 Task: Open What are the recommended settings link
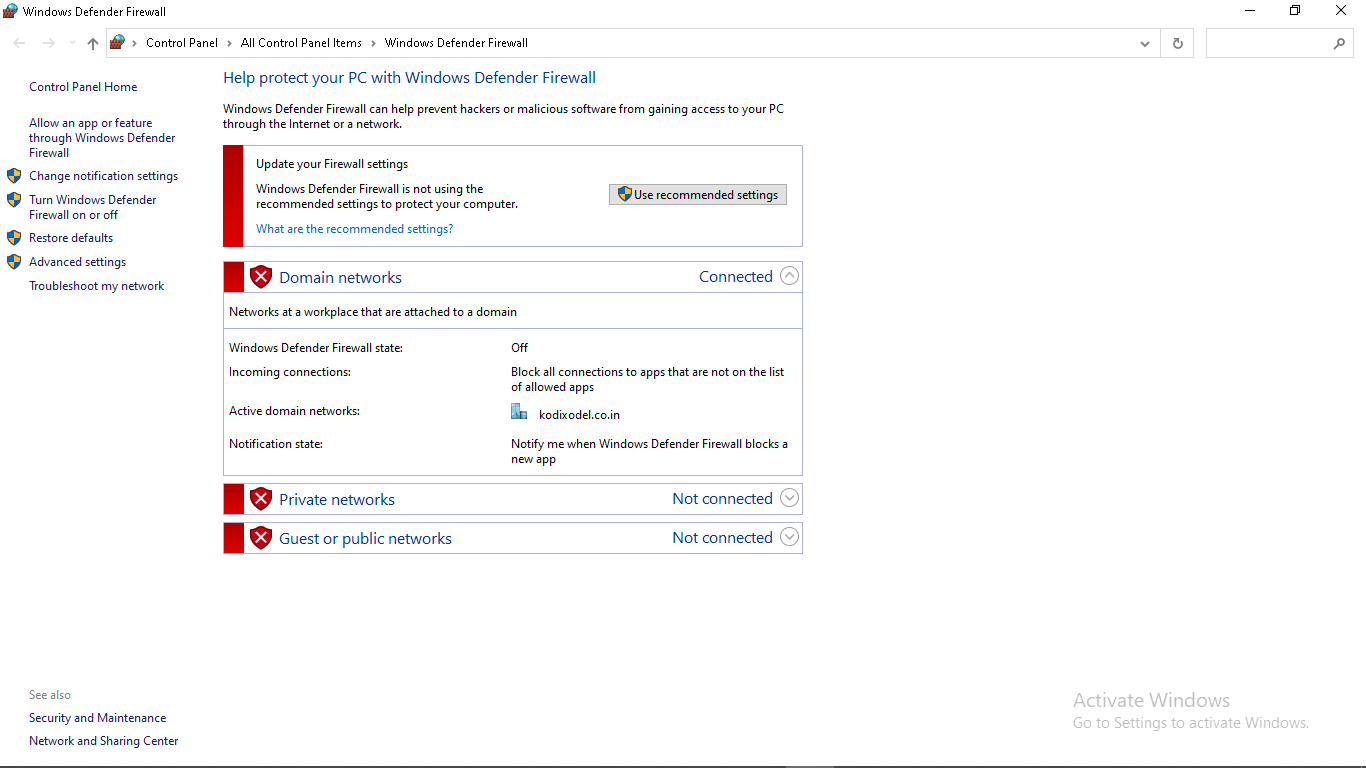[354, 229]
